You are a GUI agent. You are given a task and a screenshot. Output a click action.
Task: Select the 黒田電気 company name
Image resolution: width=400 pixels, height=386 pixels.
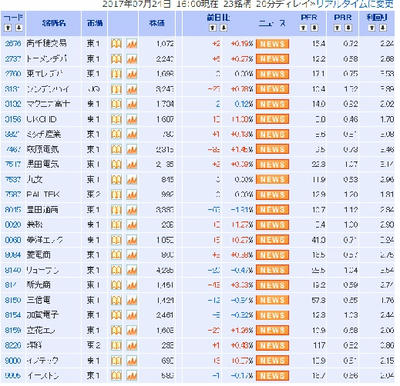(x=43, y=164)
